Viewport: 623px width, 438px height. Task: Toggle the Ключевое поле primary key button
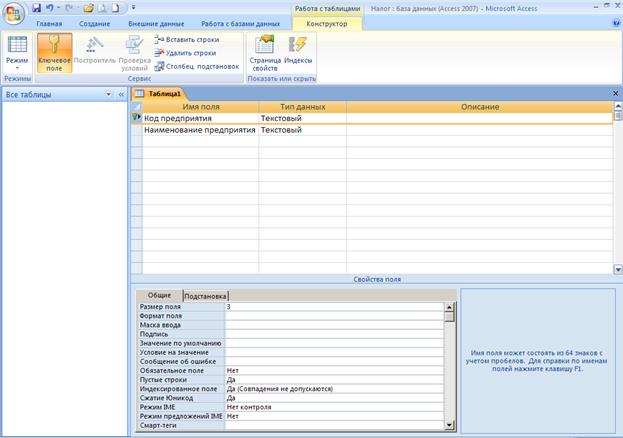[x=54, y=53]
